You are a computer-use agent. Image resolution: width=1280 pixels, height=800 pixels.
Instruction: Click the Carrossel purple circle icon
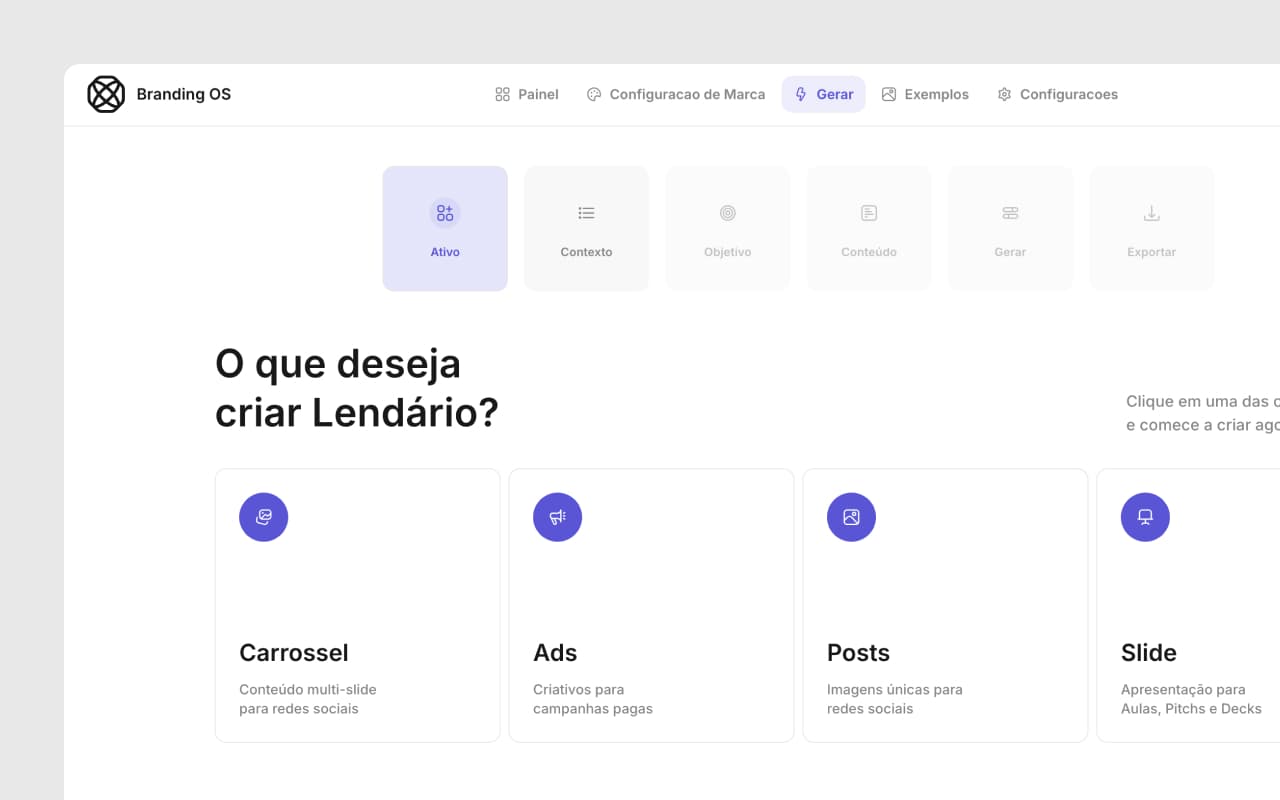click(x=264, y=517)
